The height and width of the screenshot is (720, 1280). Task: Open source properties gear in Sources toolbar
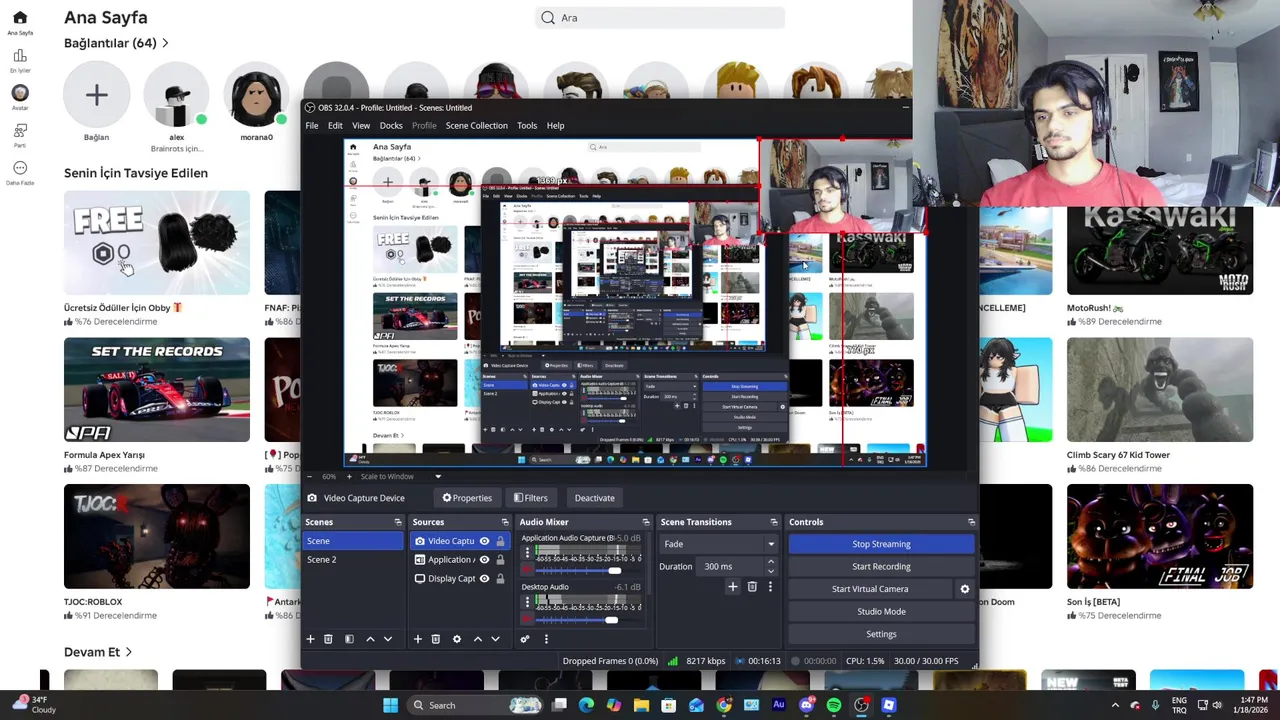point(457,639)
